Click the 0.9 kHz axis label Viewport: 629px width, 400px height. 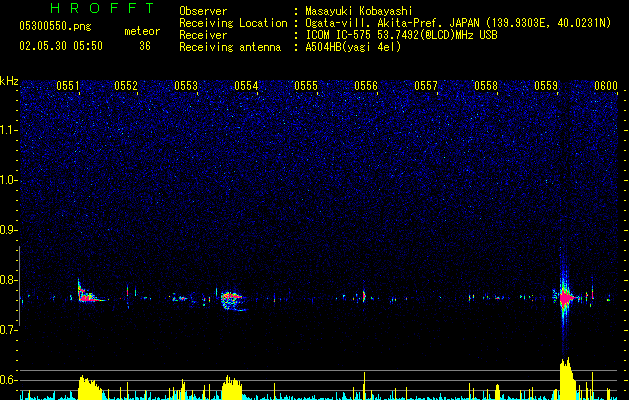pyautogui.click(x=9, y=230)
